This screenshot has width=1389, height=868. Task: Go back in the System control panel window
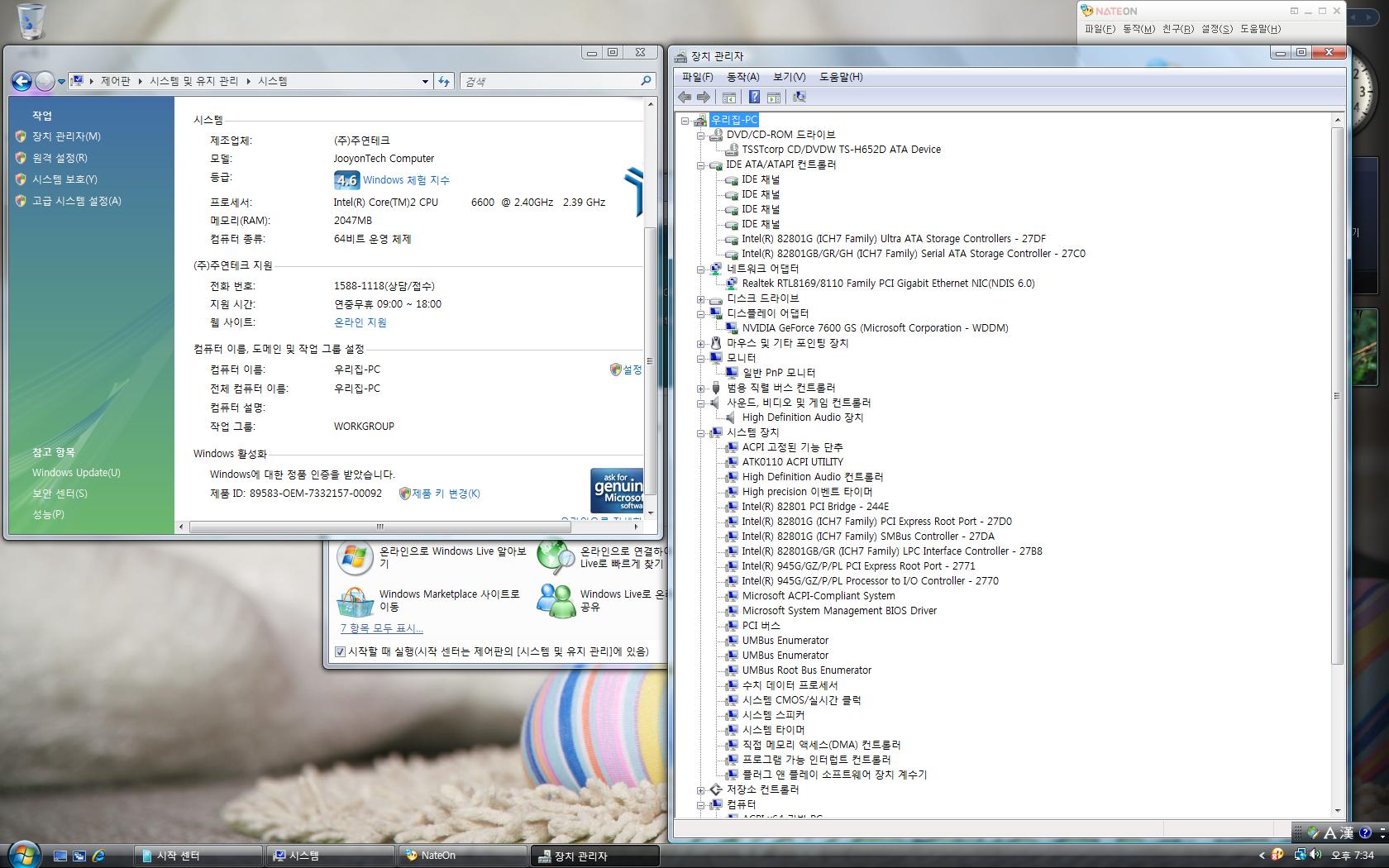pos(21,81)
